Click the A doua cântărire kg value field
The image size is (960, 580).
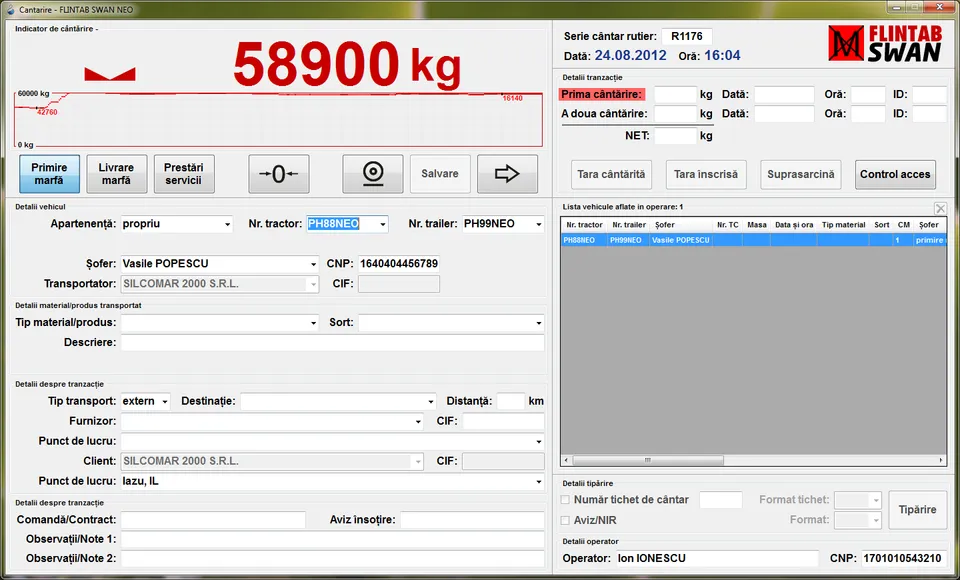(675, 114)
